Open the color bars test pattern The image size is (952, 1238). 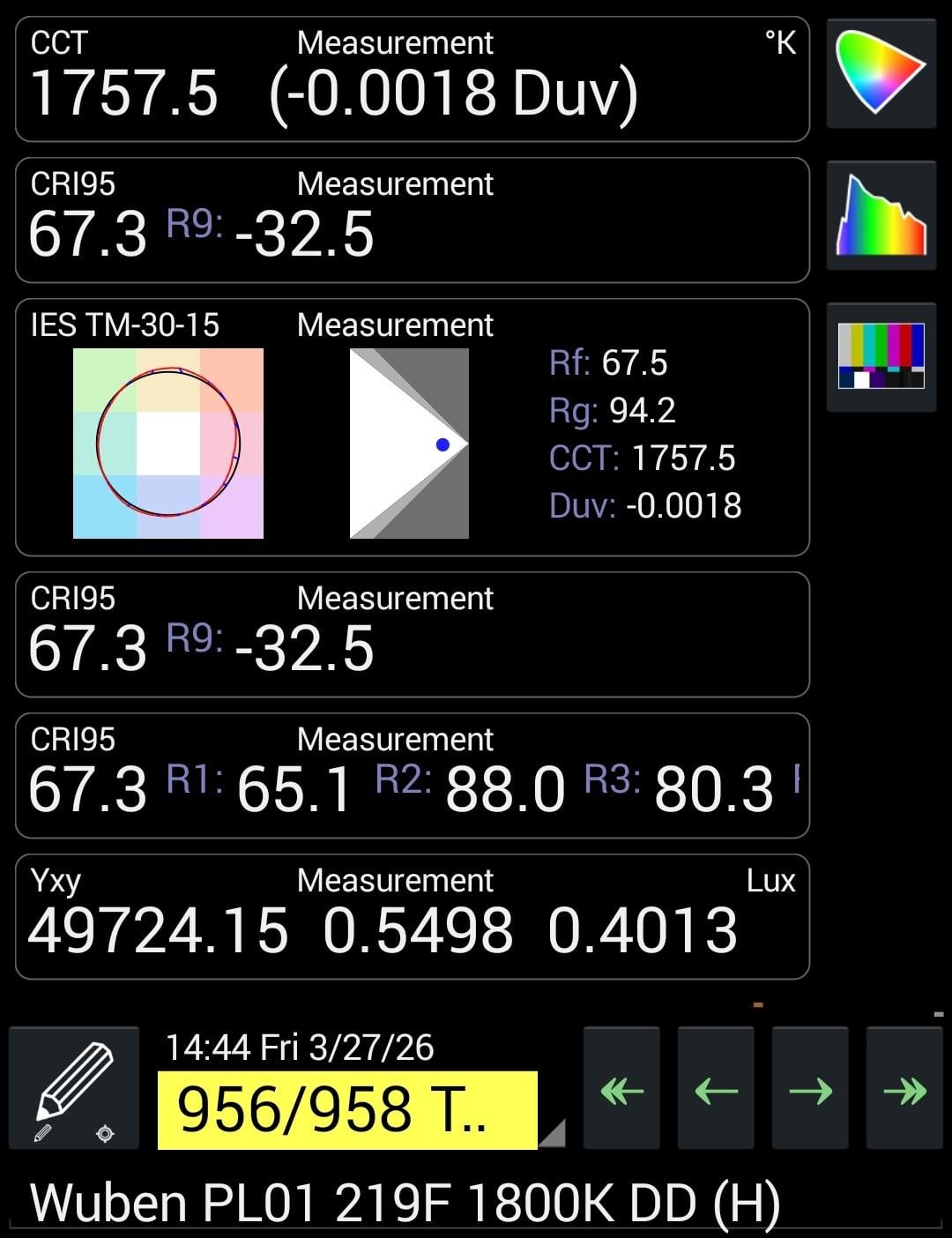(881, 356)
